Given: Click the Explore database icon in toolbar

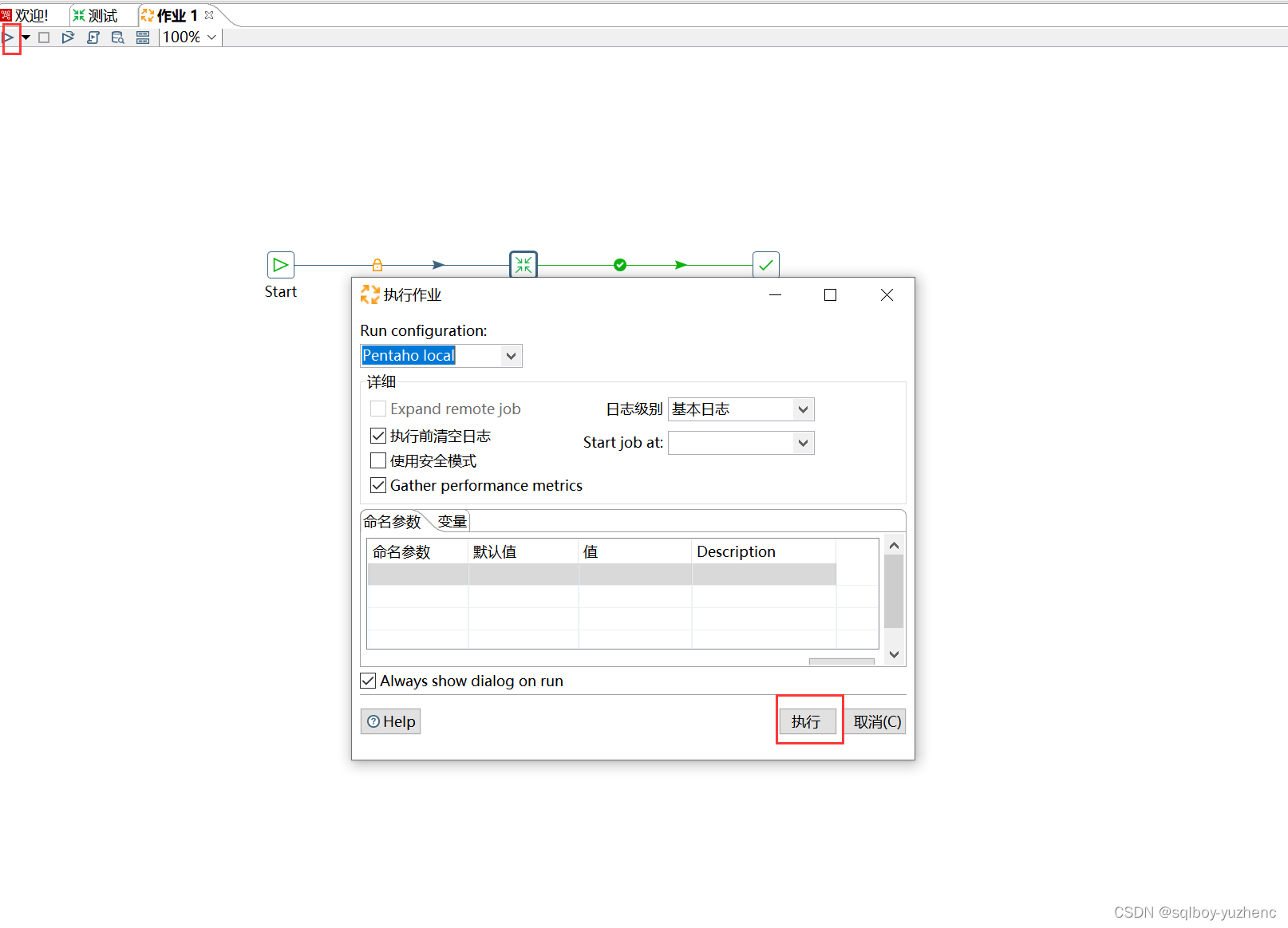Looking at the screenshot, I should 118,38.
